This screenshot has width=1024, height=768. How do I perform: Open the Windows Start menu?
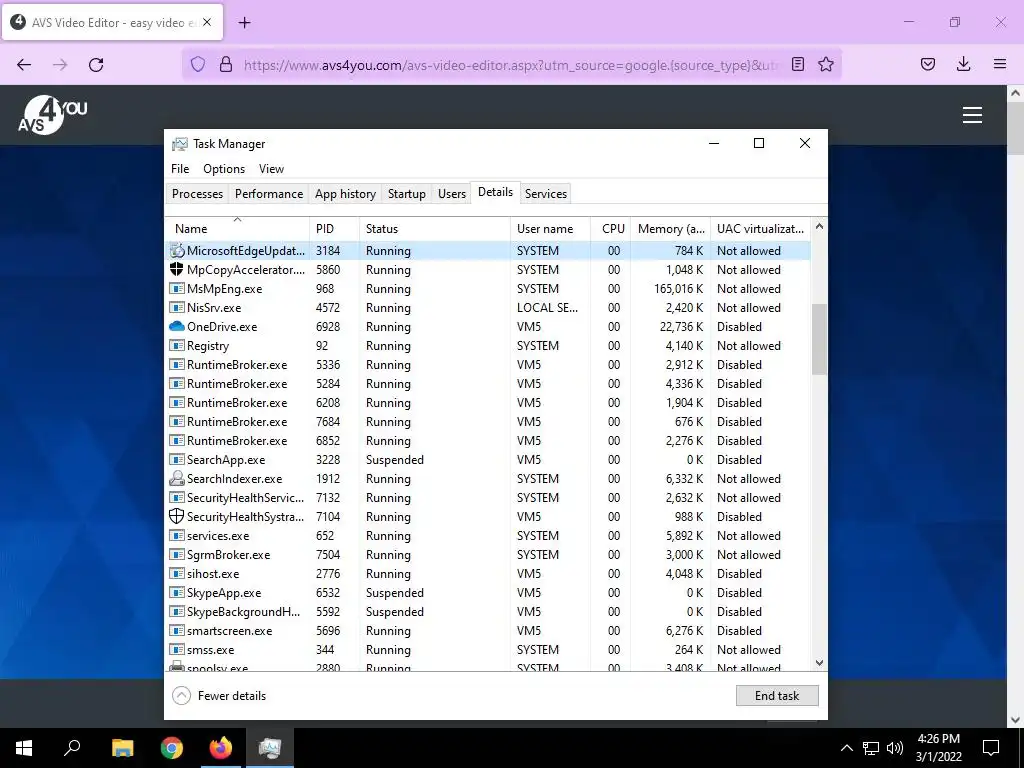(24, 748)
